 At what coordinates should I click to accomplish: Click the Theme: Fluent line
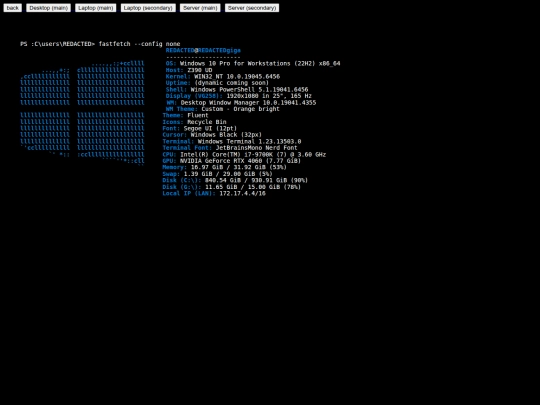point(185,115)
